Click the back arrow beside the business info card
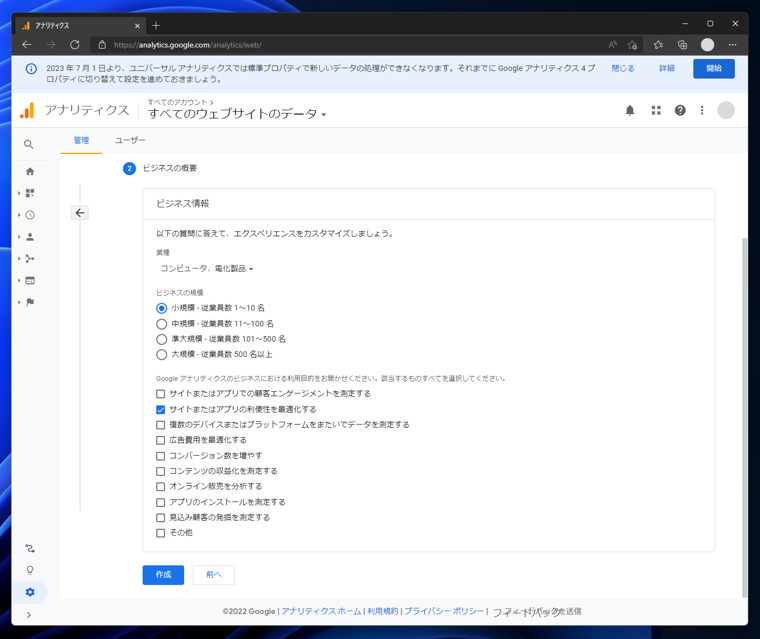The height and width of the screenshot is (639, 760). 80,213
